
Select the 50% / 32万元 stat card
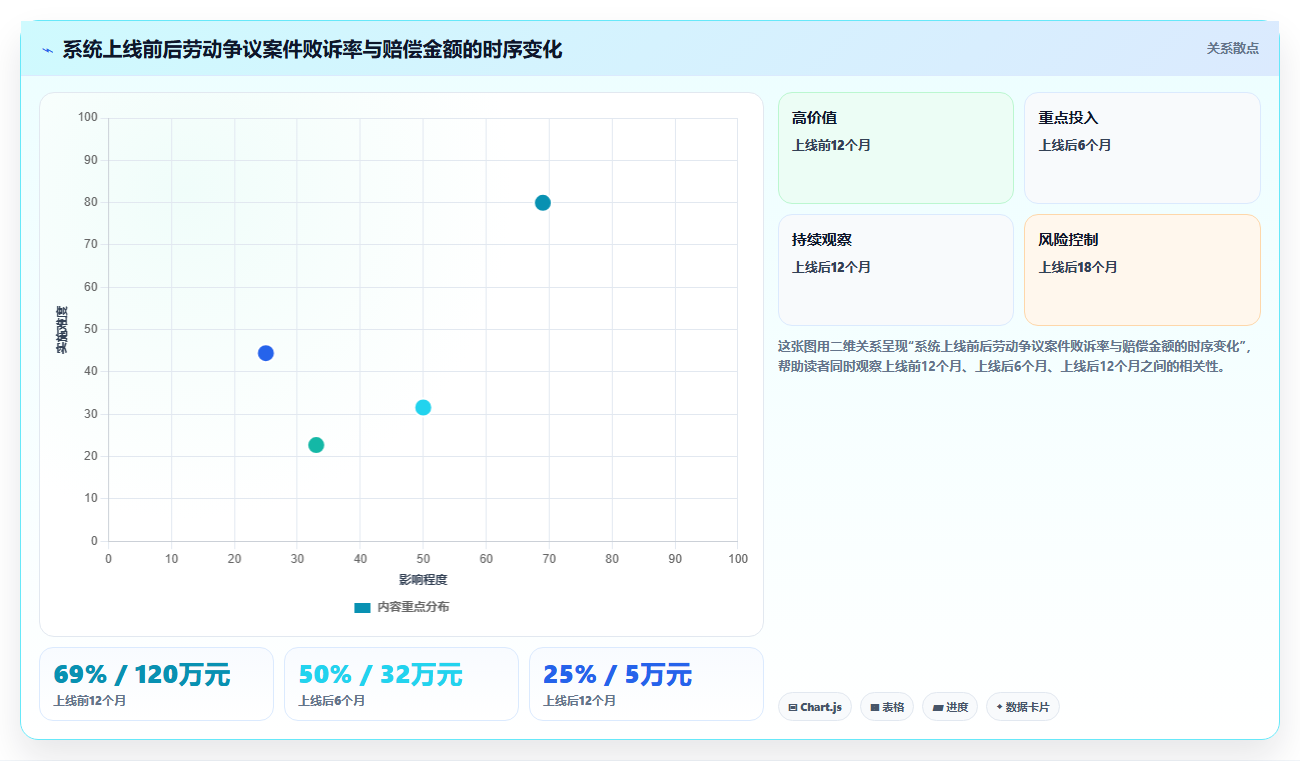click(x=401, y=684)
